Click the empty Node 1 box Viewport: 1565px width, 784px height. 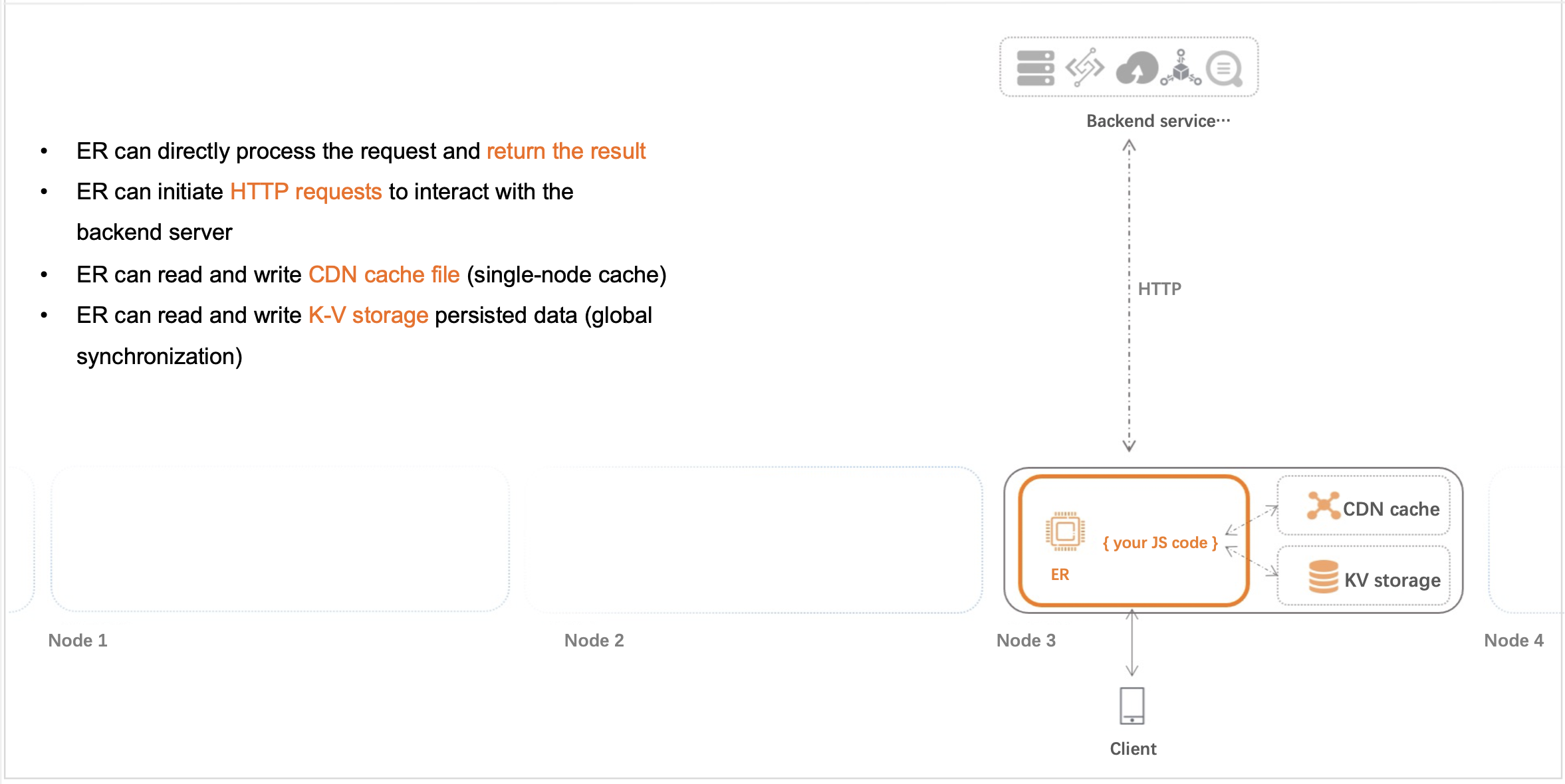coord(280,539)
